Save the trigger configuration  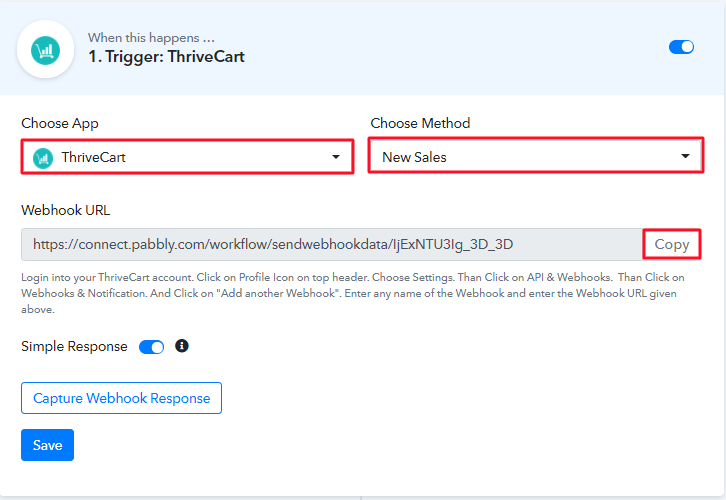point(47,445)
